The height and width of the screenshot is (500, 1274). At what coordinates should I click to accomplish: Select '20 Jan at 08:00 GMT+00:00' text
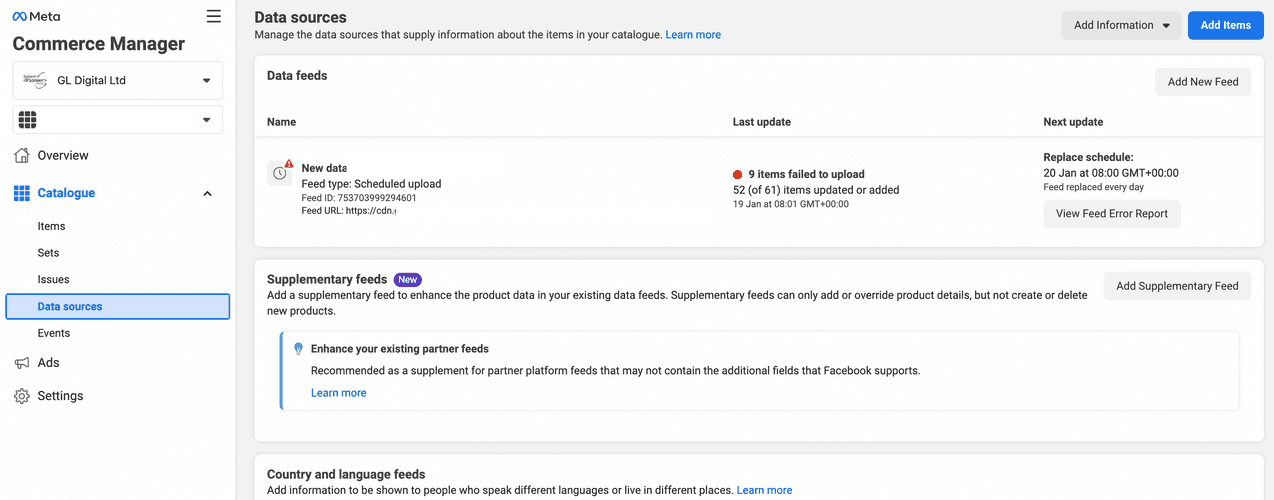(x=1111, y=173)
